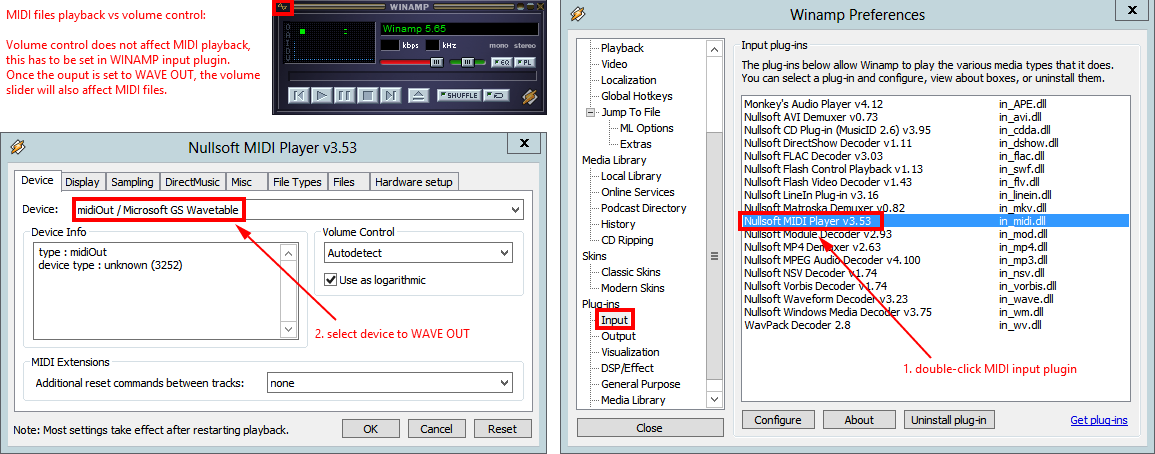Image resolution: width=1155 pixels, height=454 pixels.
Task: Select Playback in preferences tree
Action: tap(622, 48)
